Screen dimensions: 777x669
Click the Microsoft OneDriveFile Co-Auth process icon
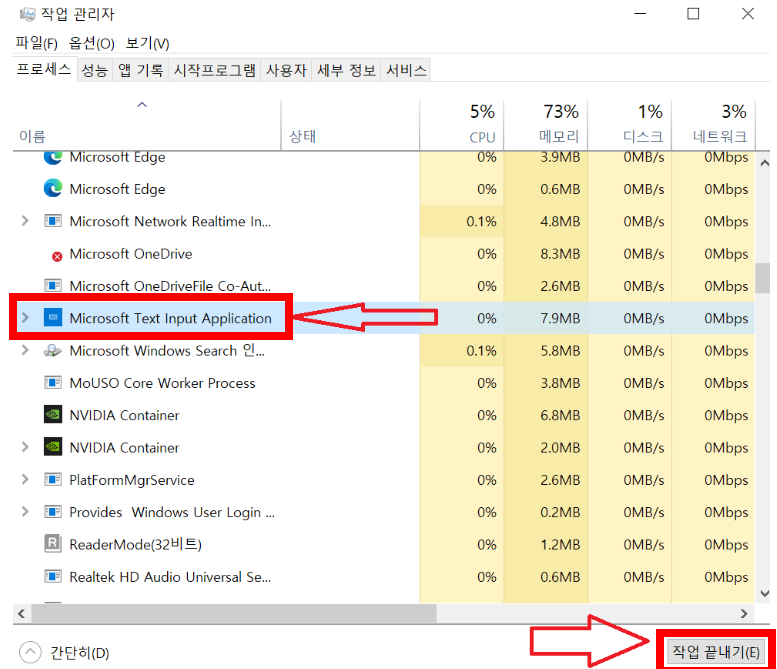point(53,287)
